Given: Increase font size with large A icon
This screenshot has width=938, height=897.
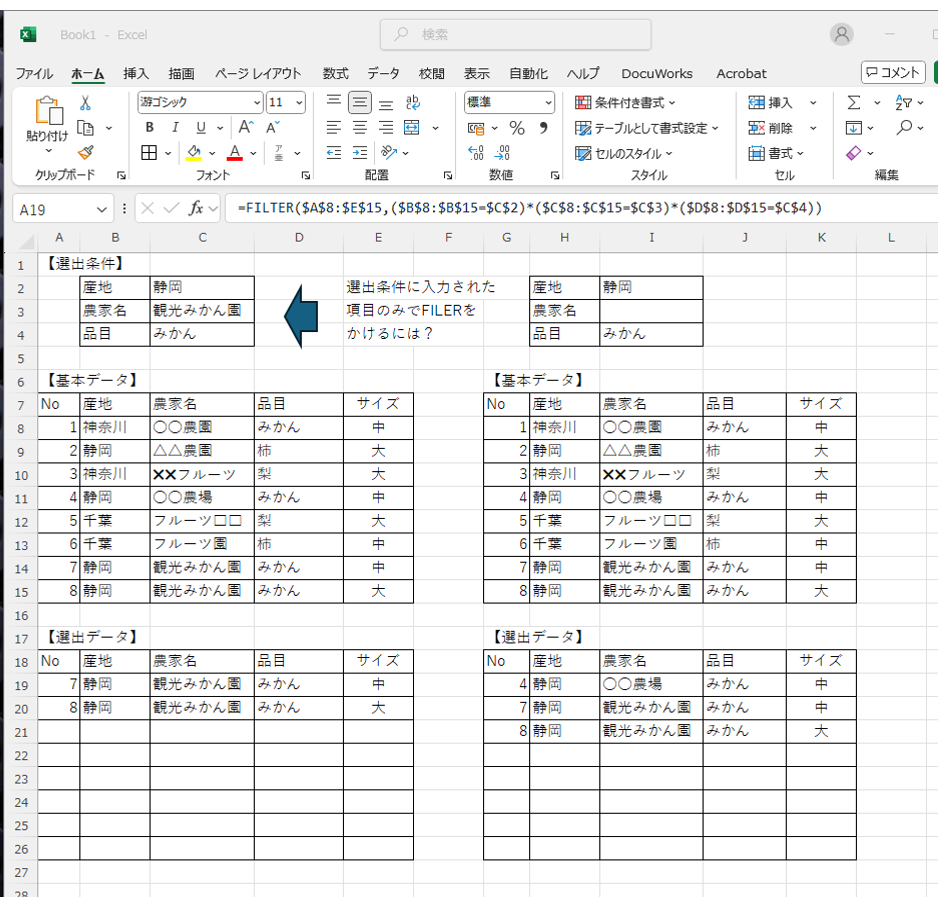Looking at the screenshot, I should click(x=246, y=127).
